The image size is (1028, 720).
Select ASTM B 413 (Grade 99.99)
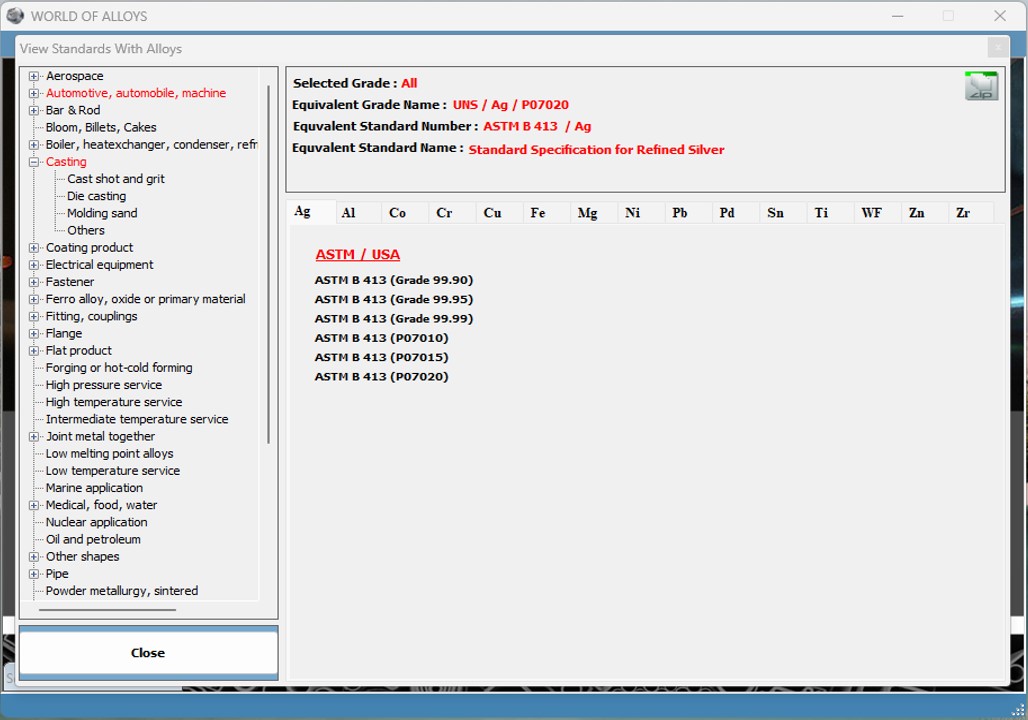393,319
